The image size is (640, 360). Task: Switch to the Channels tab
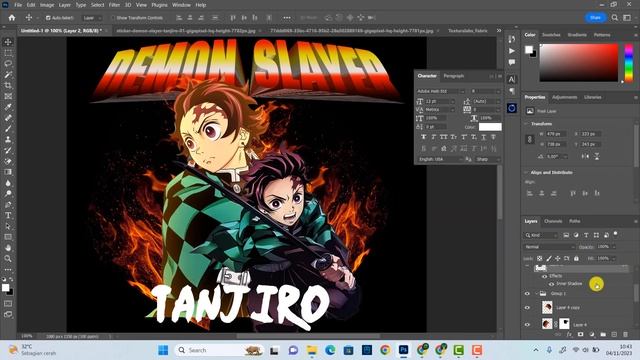click(553, 221)
